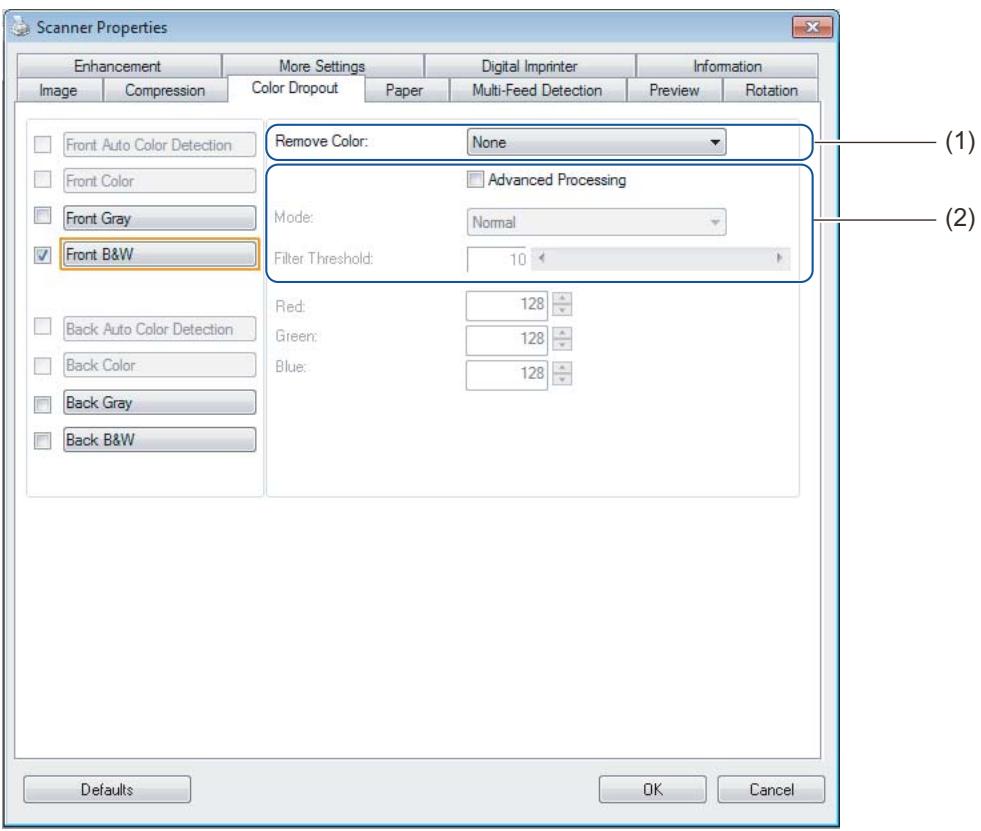Open the Mode dropdown set to Normal
Viewport: 981px width, 831px height.
[596, 222]
